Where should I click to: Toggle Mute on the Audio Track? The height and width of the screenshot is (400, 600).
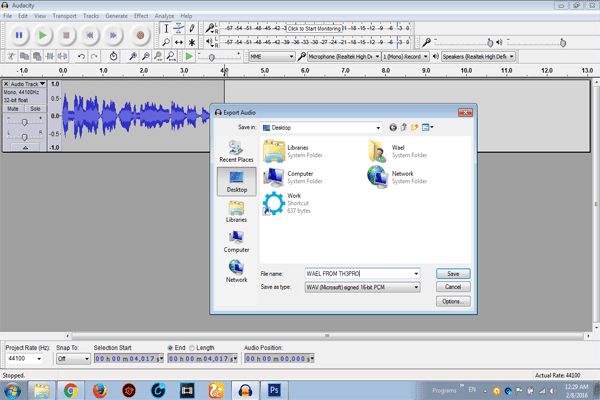[x=14, y=108]
